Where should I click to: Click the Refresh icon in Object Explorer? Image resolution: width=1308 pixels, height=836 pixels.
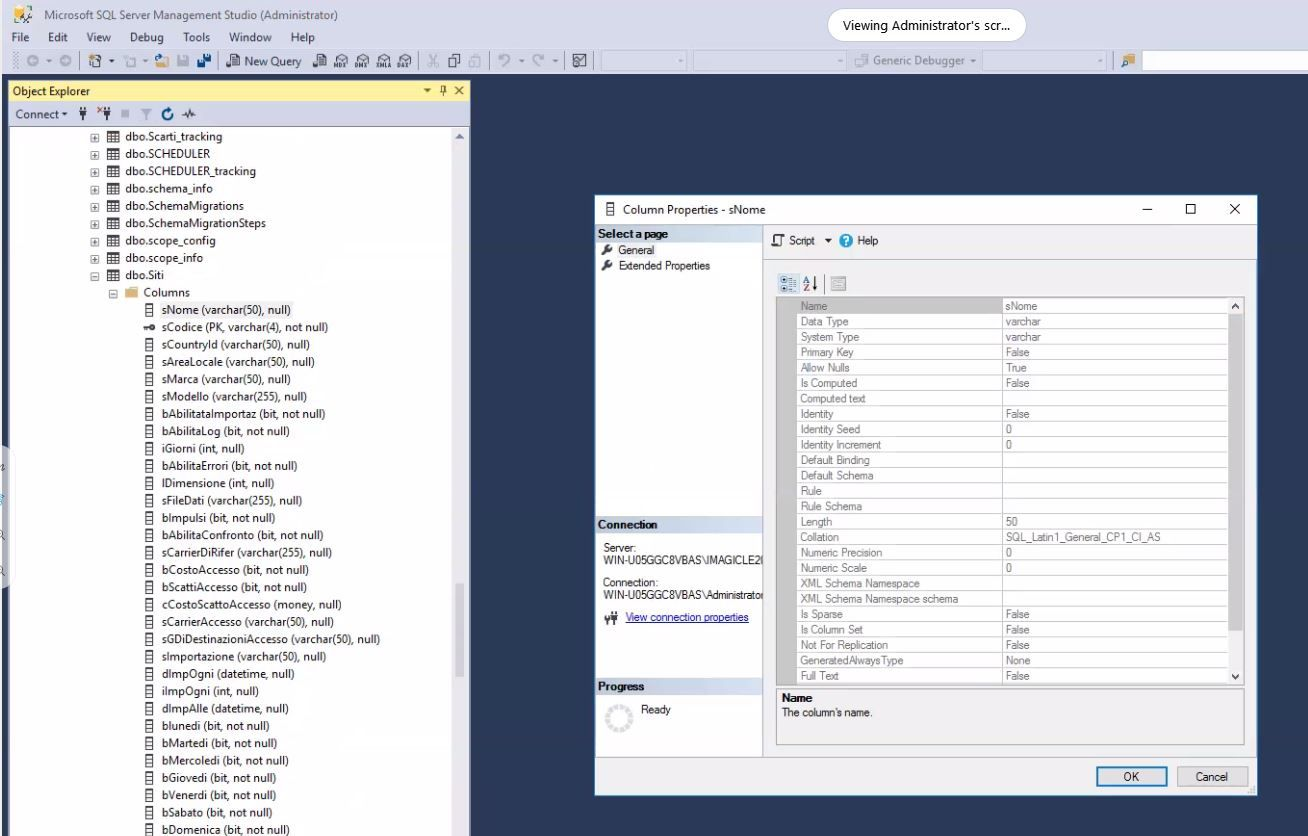tap(167, 114)
